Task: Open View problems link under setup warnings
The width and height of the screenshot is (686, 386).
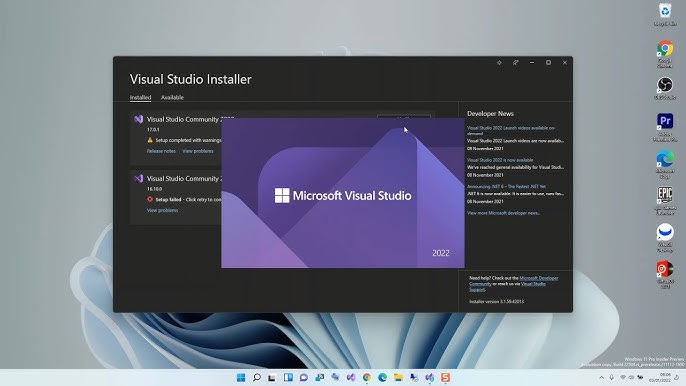Action: 198,151
